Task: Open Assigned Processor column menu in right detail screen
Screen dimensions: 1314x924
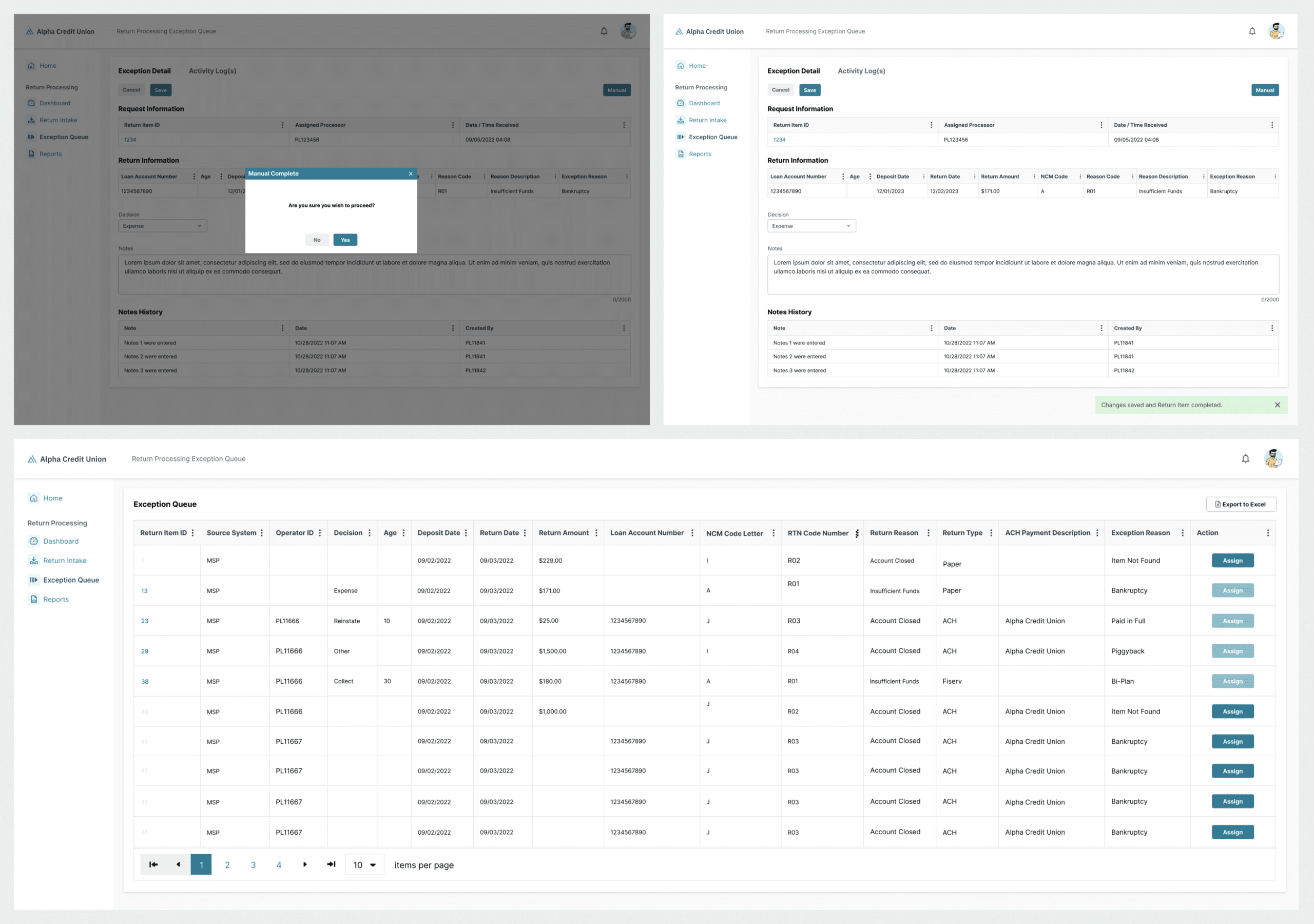Action: 1102,125
